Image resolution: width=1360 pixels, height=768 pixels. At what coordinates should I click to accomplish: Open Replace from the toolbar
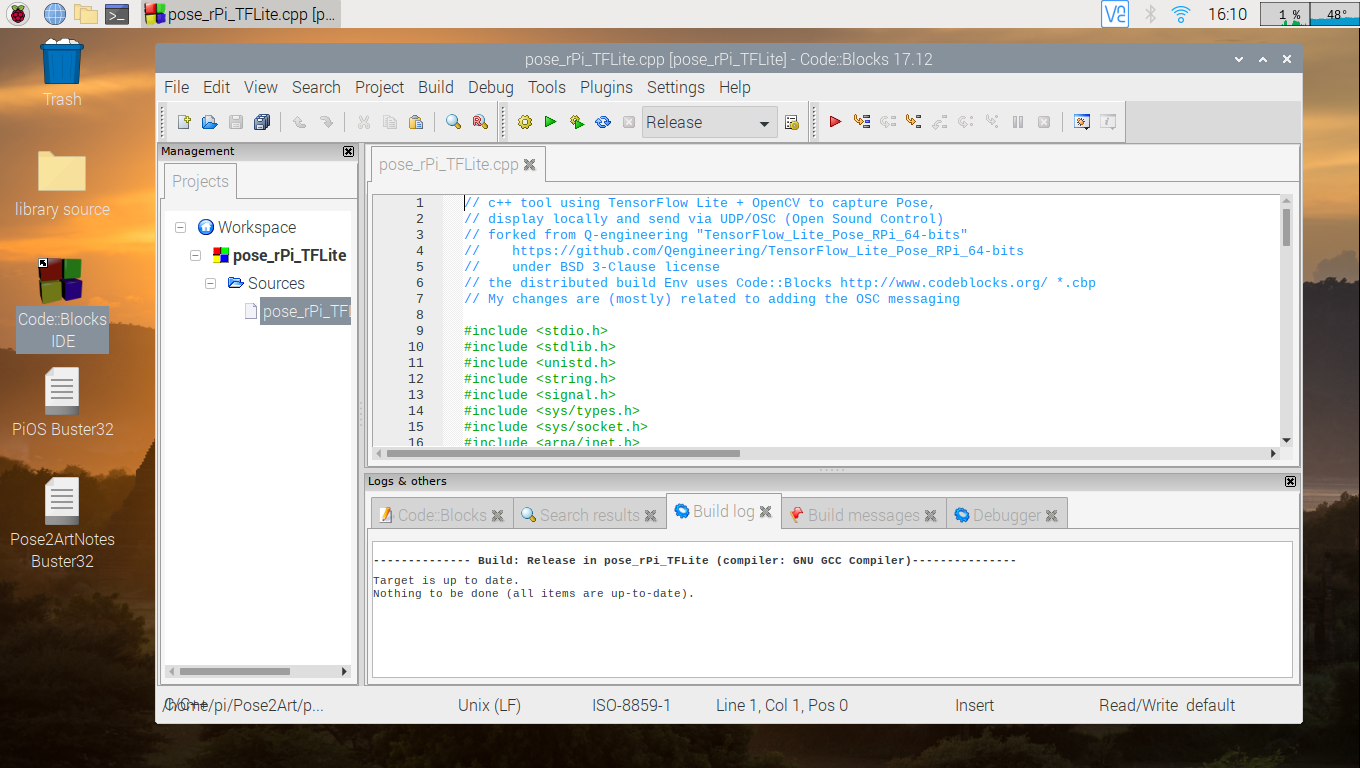[x=480, y=122]
